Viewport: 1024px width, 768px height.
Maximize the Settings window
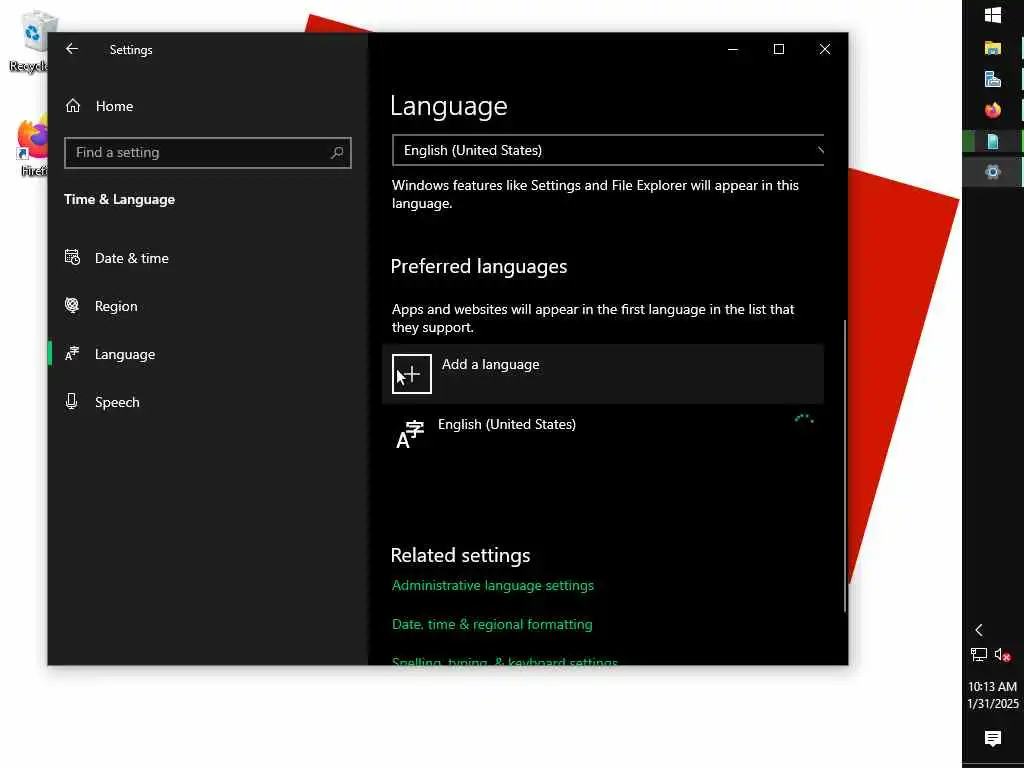tap(778, 49)
